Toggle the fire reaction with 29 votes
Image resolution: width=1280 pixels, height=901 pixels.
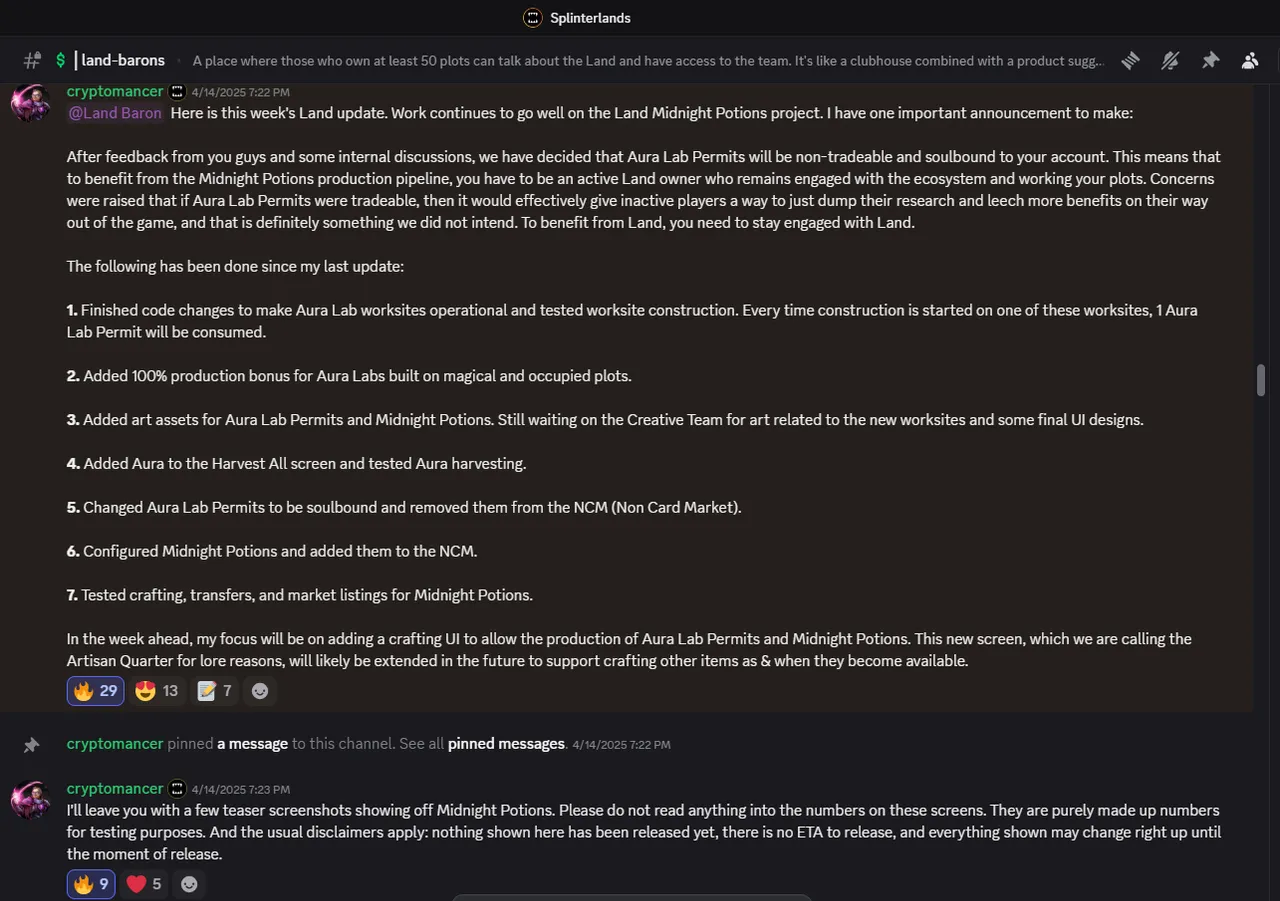pyautogui.click(x=96, y=691)
